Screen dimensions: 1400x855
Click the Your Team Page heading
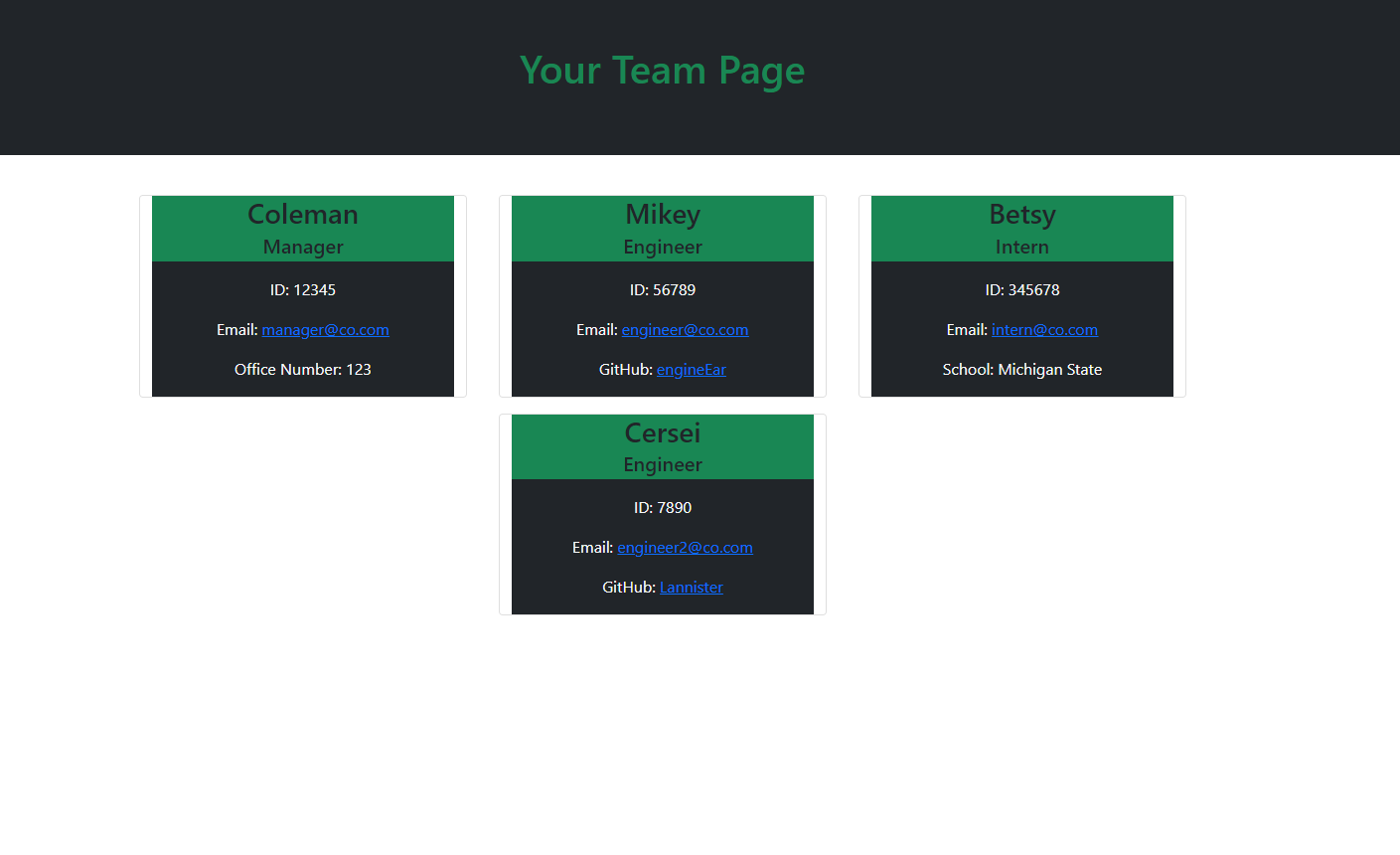point(662,70)
